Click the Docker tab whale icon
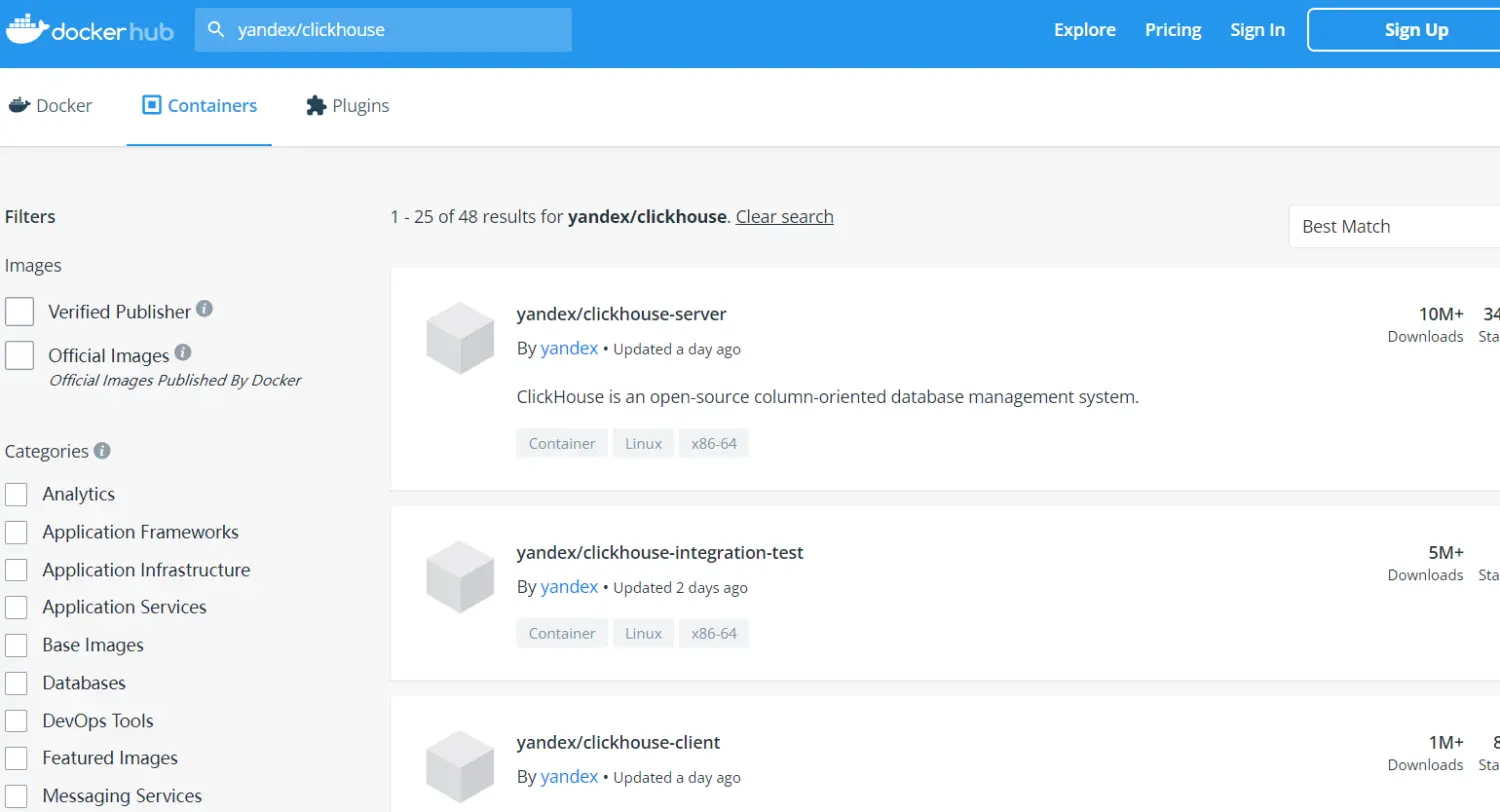 (19, 105)
